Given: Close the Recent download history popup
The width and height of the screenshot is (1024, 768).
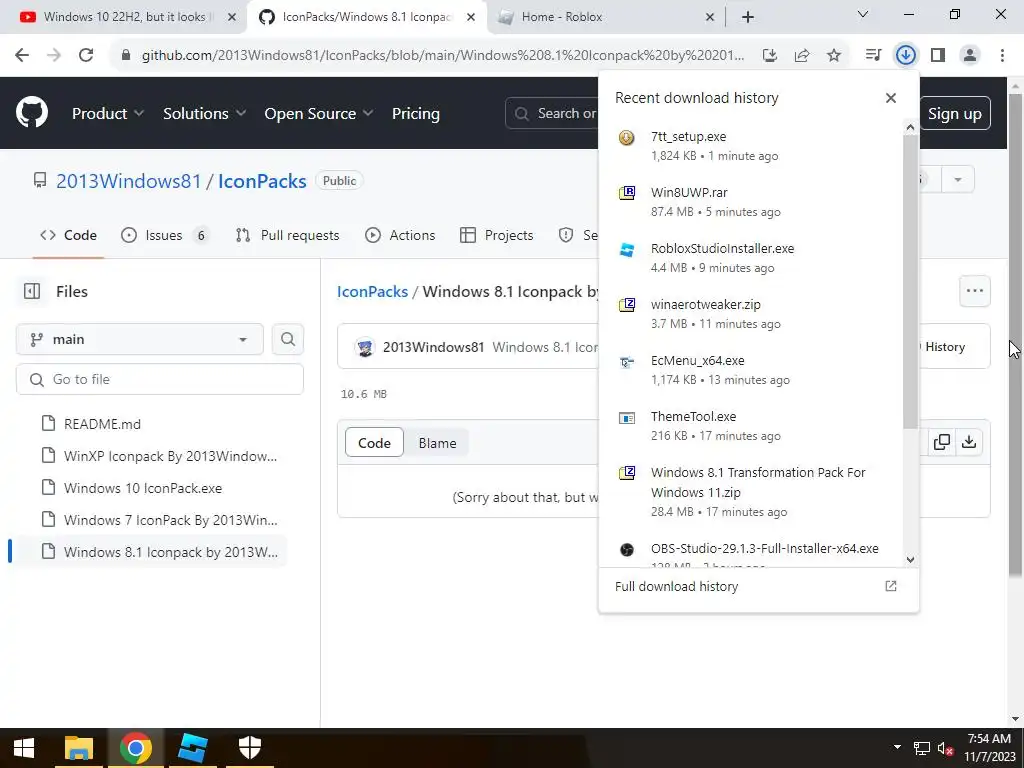Looking at the screenshot, I should [x=891, y=98].
